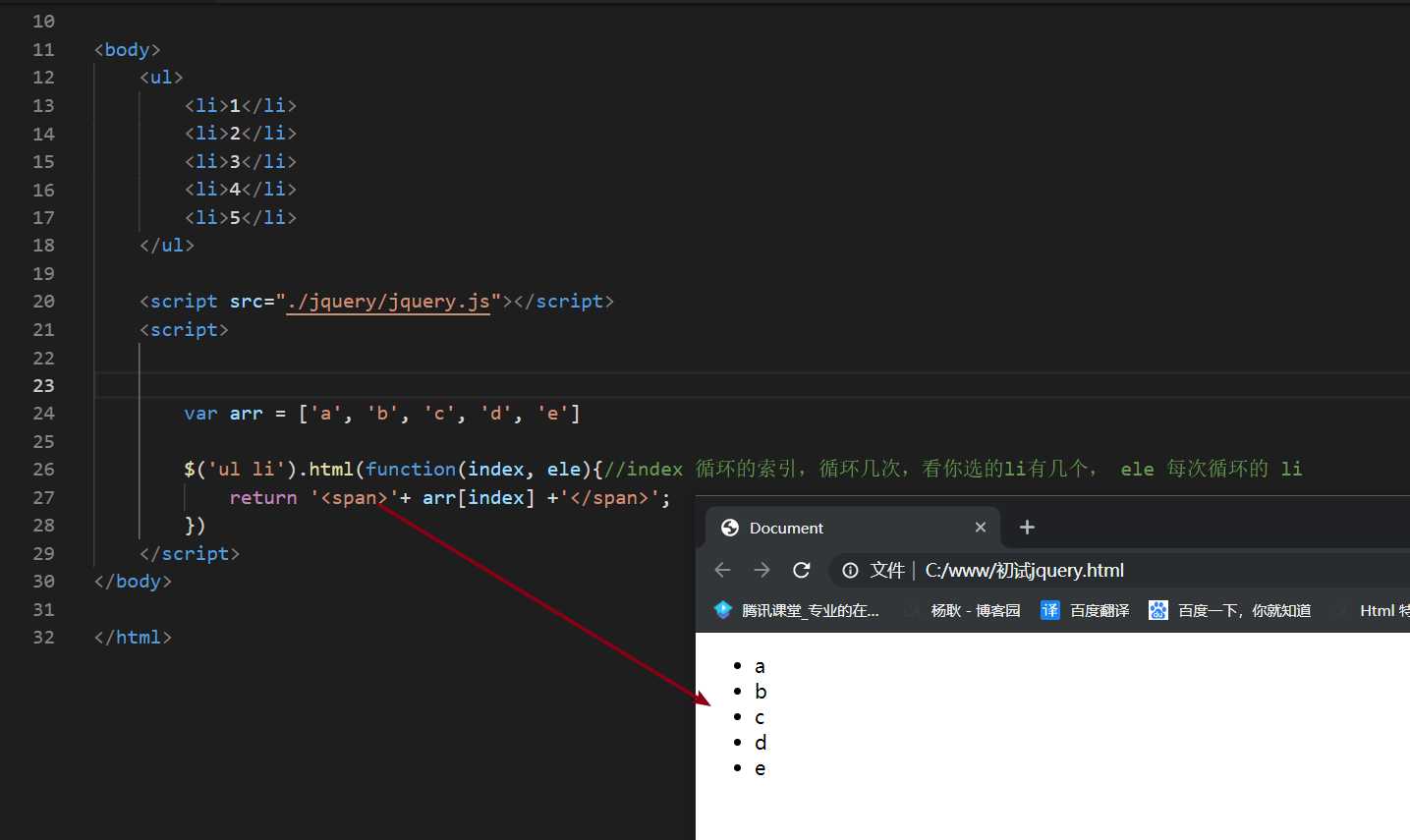Click the <li>5</li> code line
1410x840 pixels.
pyautogui.click(x=241, y=217)
